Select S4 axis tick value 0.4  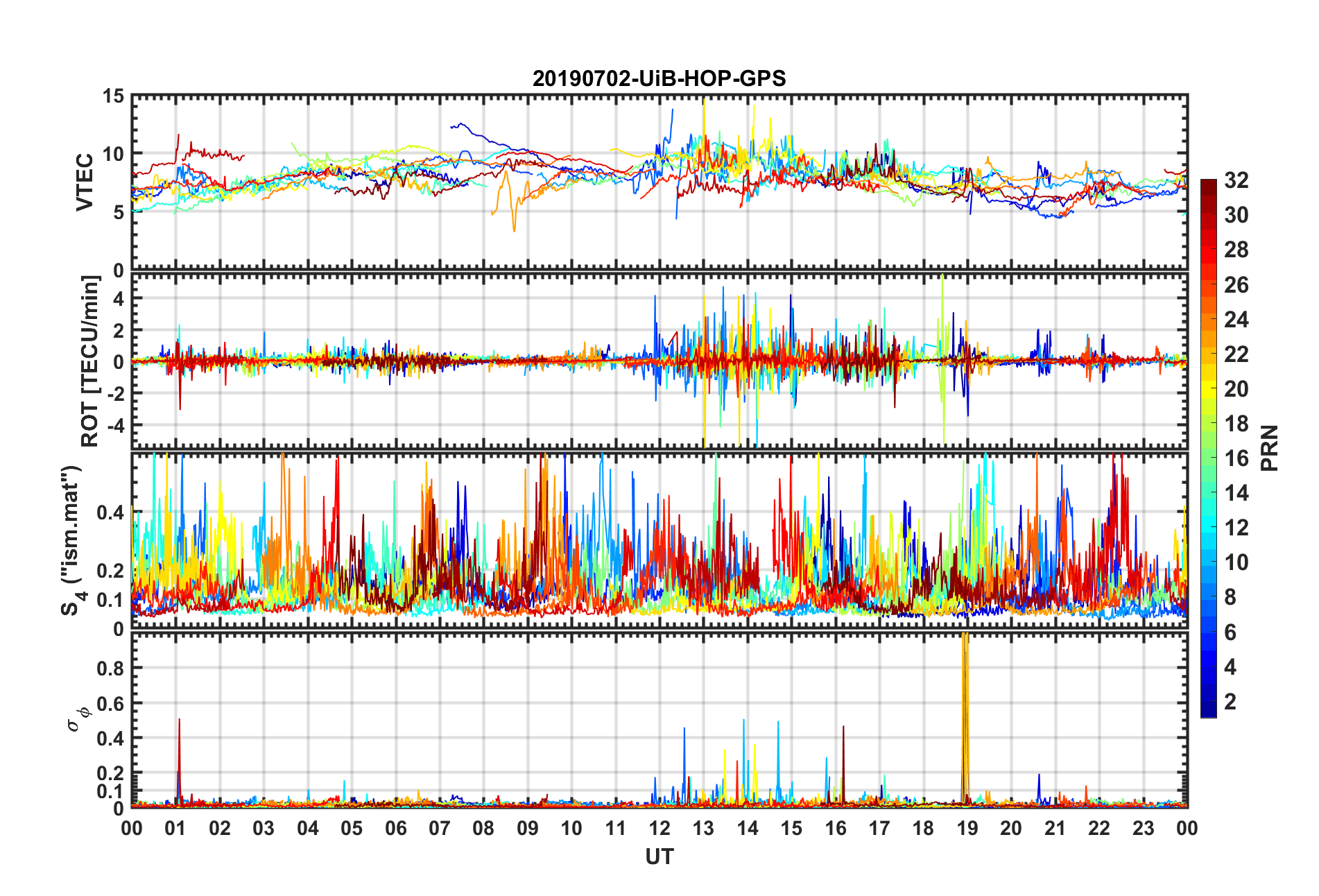110,513
